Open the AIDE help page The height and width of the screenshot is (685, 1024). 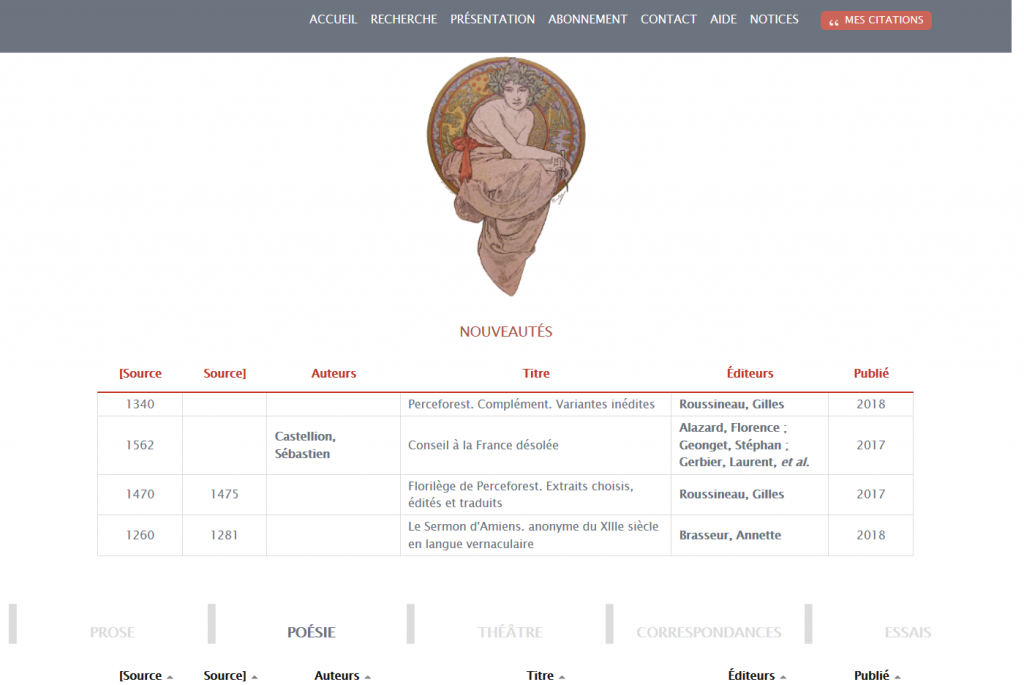pos(723,20)
